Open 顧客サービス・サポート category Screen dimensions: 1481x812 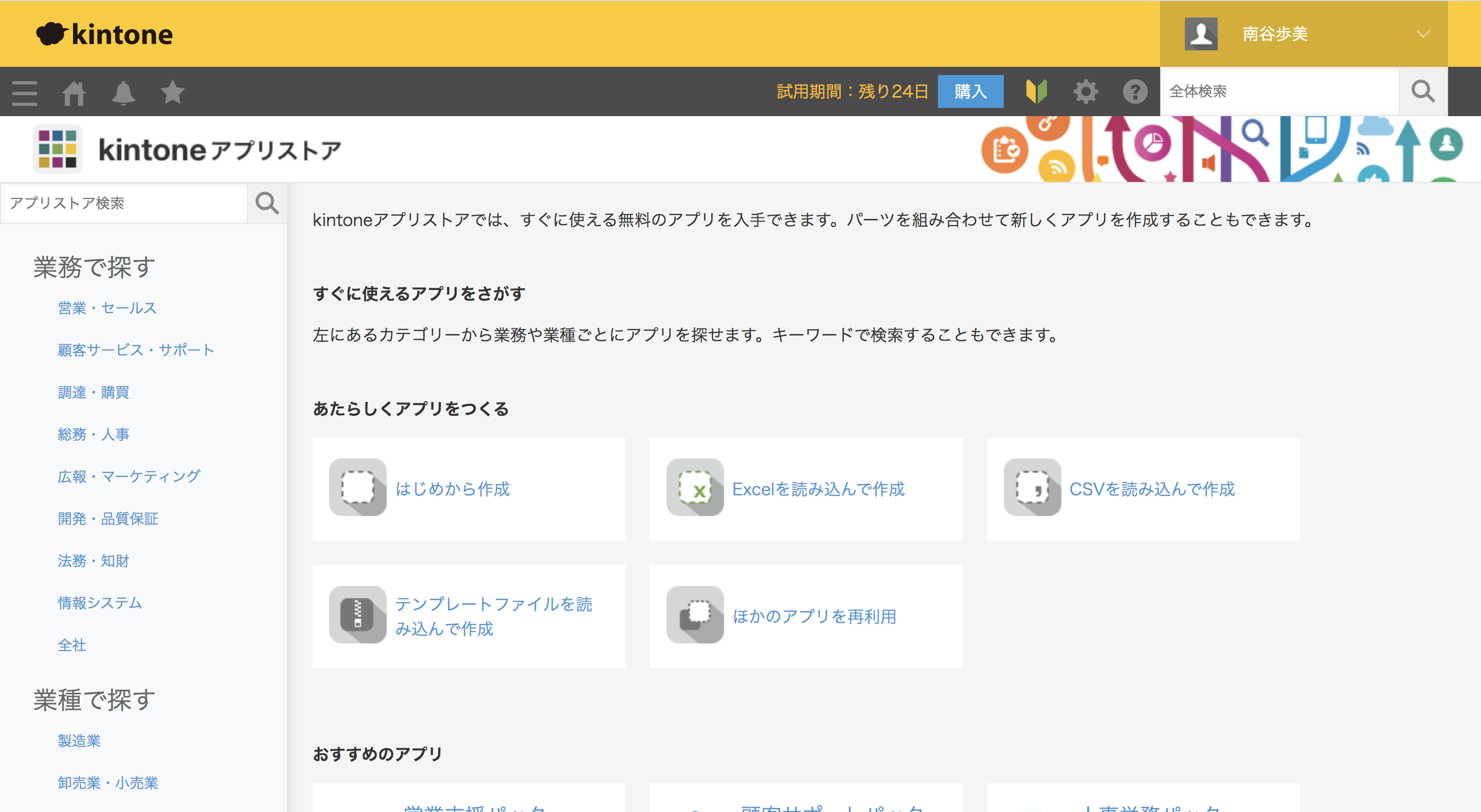click(x=136, y=350)
